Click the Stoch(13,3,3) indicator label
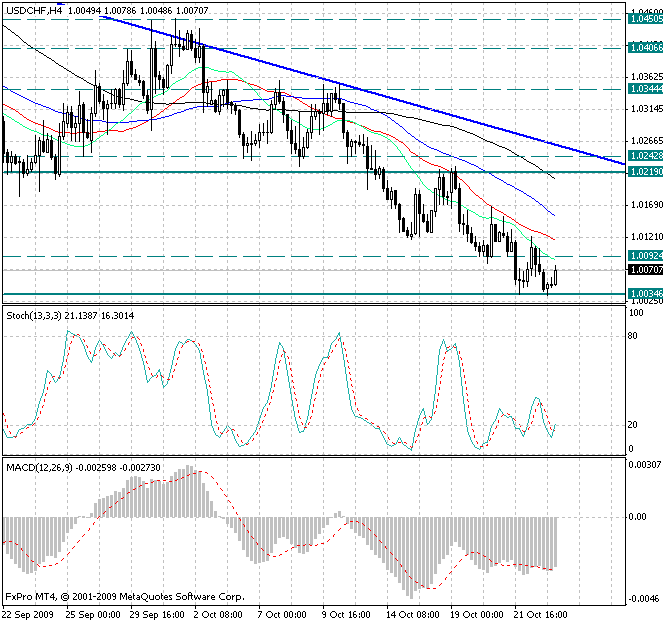 point(40,316)
